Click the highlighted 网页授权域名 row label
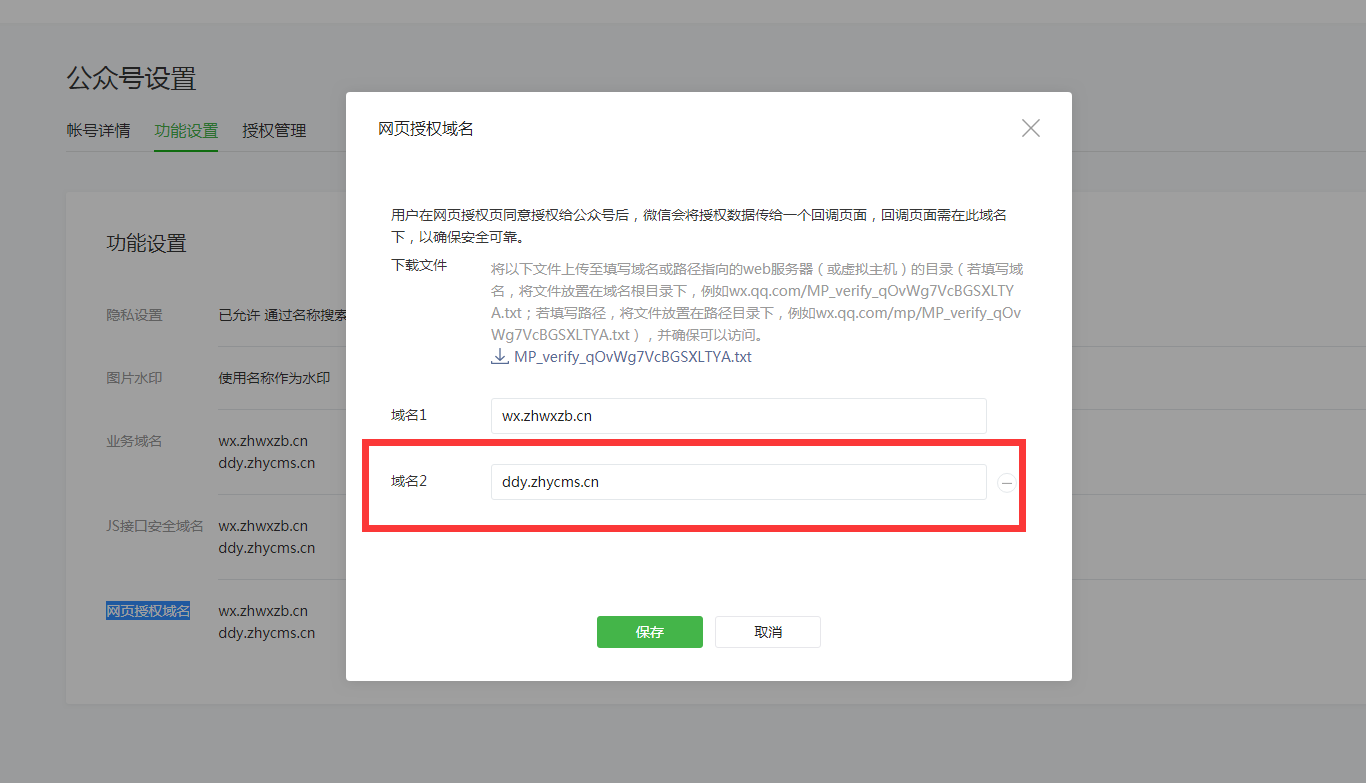 [x=148, y=611]
